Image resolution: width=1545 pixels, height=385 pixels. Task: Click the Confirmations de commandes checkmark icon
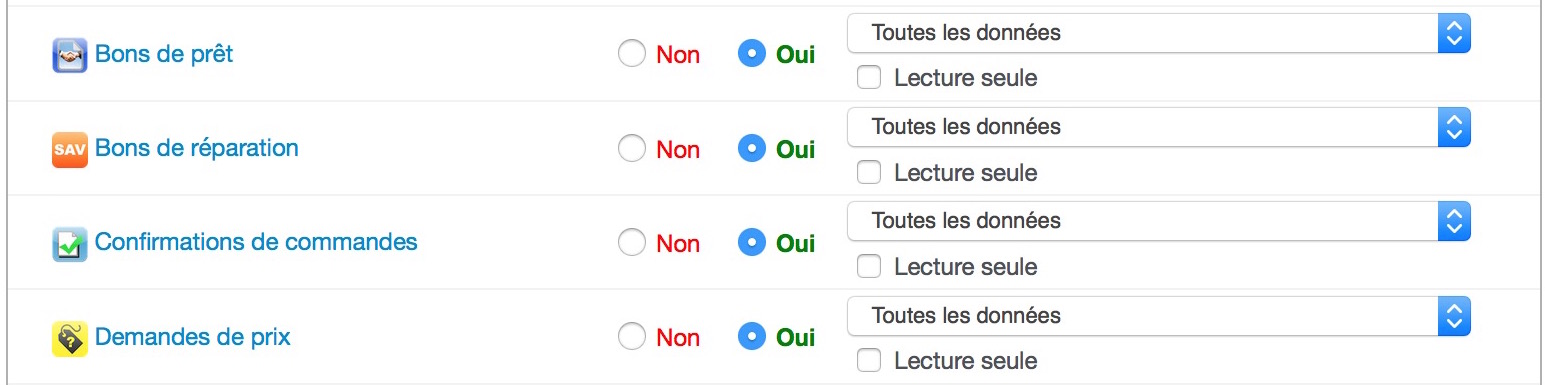pos(70,244)
